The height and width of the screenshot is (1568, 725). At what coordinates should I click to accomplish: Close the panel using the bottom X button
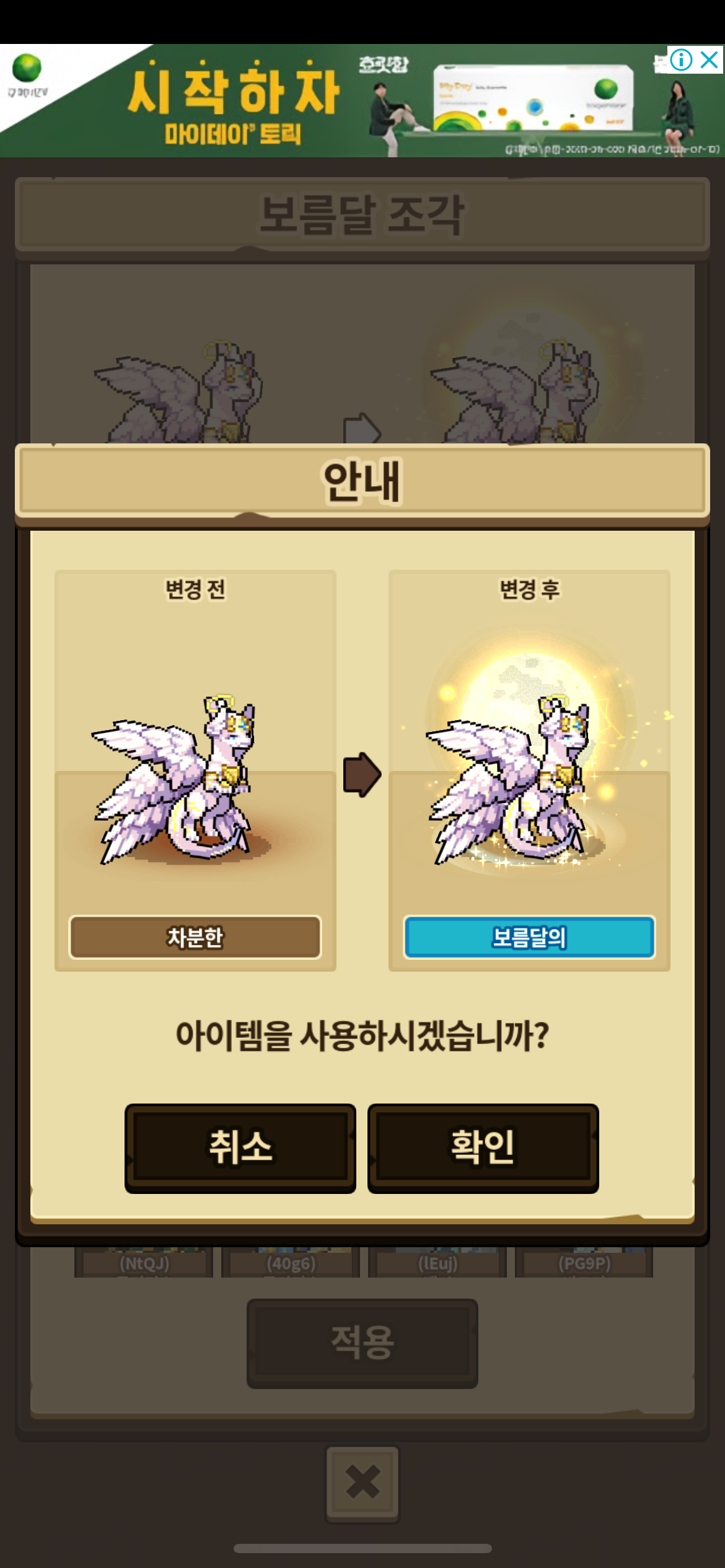[362, 1483]
